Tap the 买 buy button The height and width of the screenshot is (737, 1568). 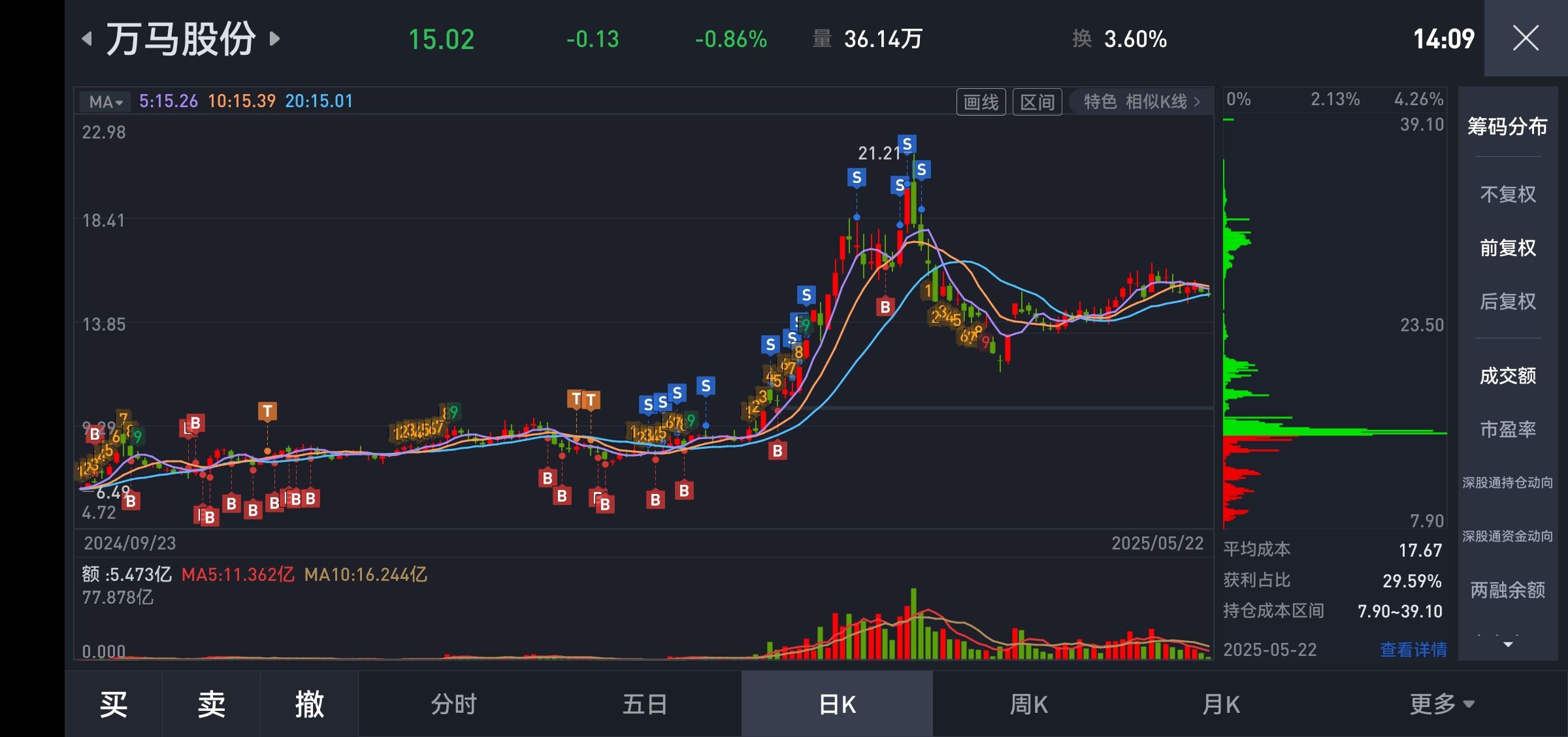pos(113,704)
